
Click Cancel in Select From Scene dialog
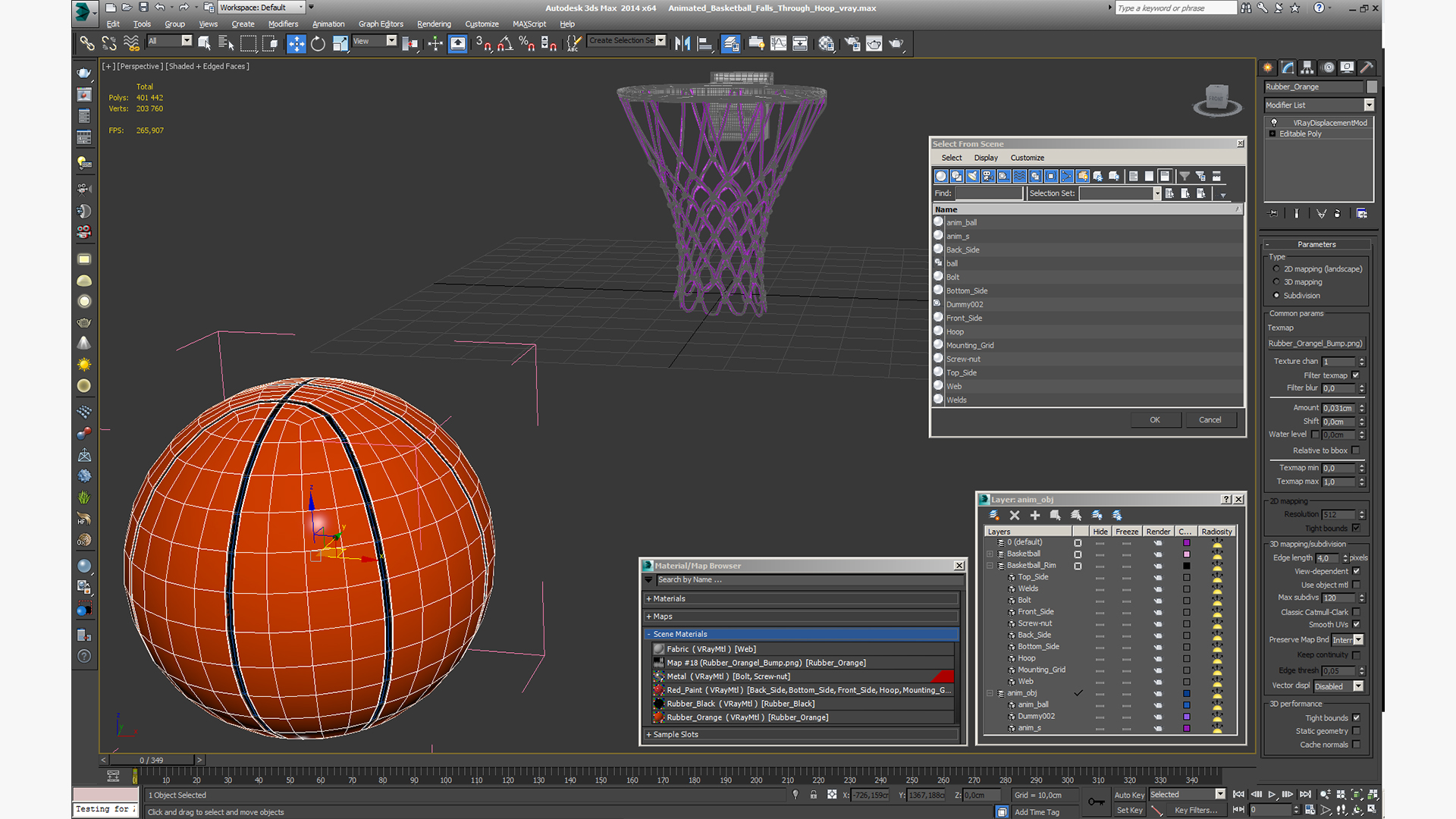pyautogui.click(x=1210, y=420)
